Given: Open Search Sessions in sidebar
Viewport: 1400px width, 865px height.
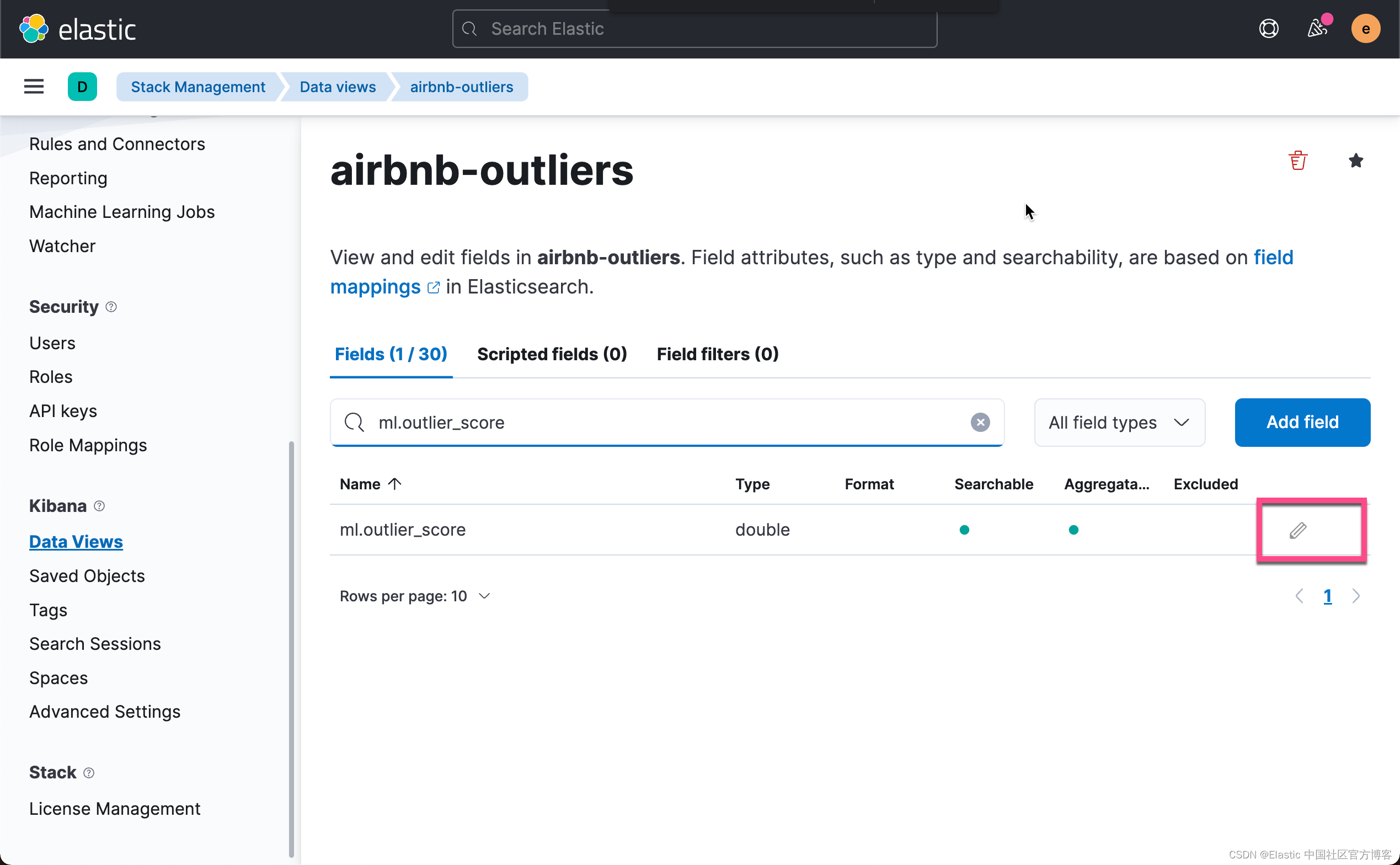Looking at the screenshot, I should pos(95,644).
